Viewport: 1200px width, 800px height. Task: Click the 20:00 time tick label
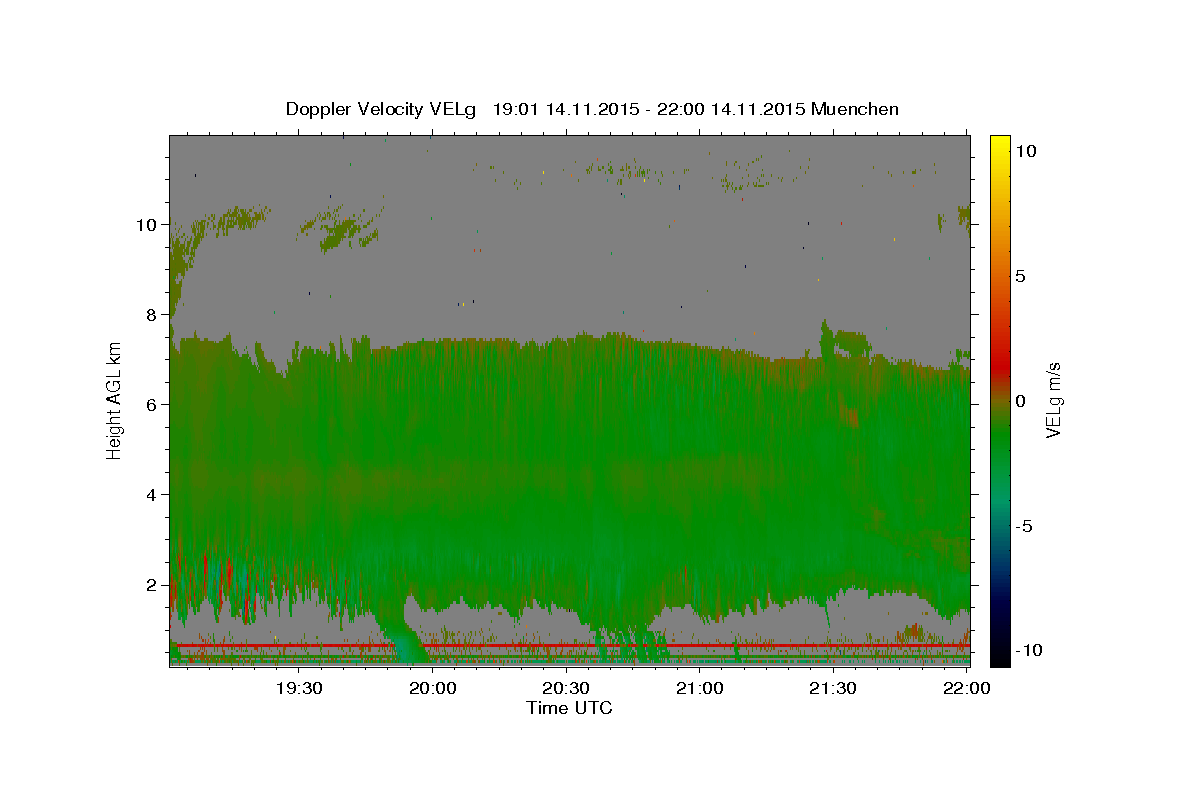[x=433, y=688]
